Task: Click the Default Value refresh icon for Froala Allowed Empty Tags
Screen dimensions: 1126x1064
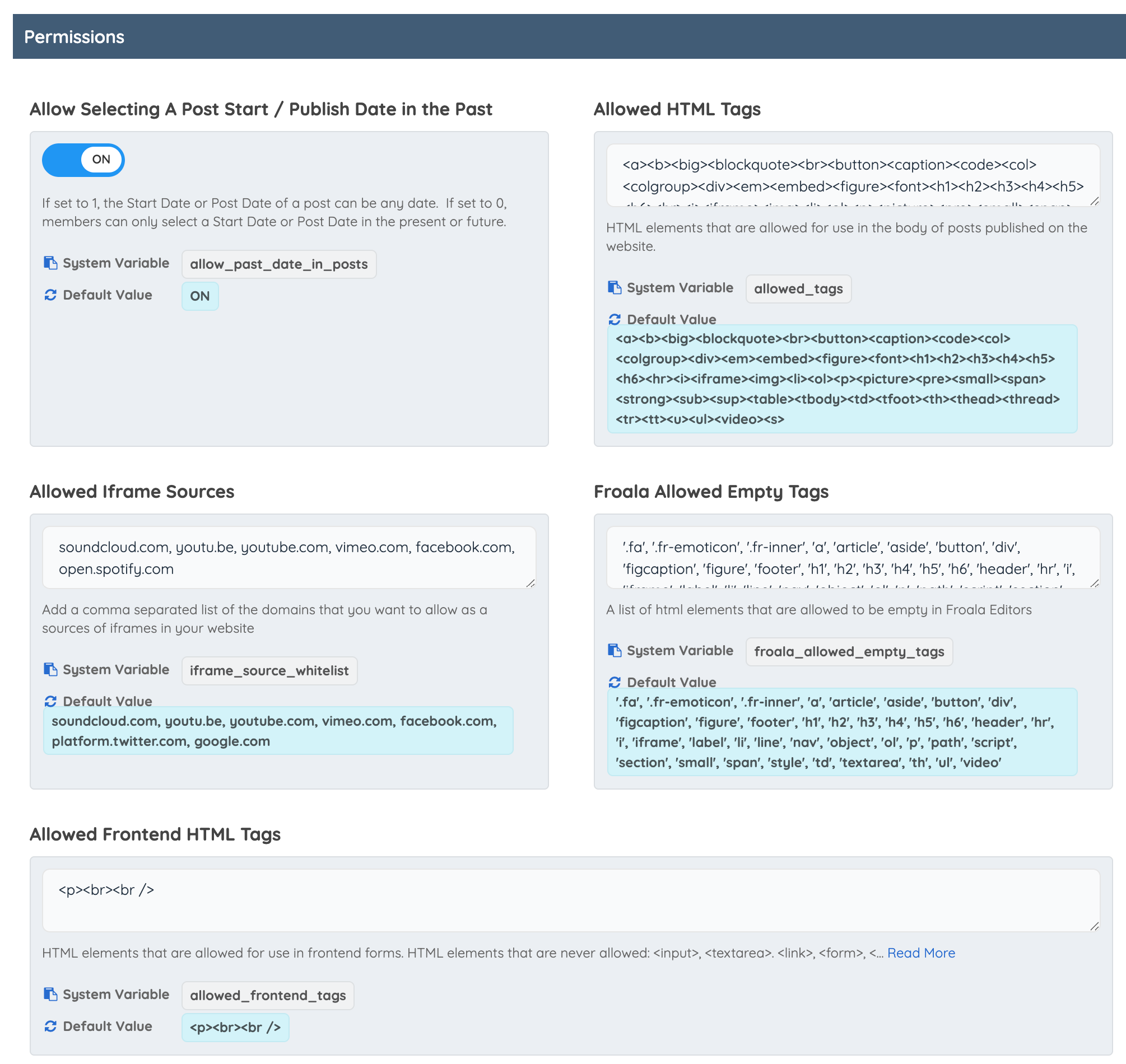Action: point(615,682)
